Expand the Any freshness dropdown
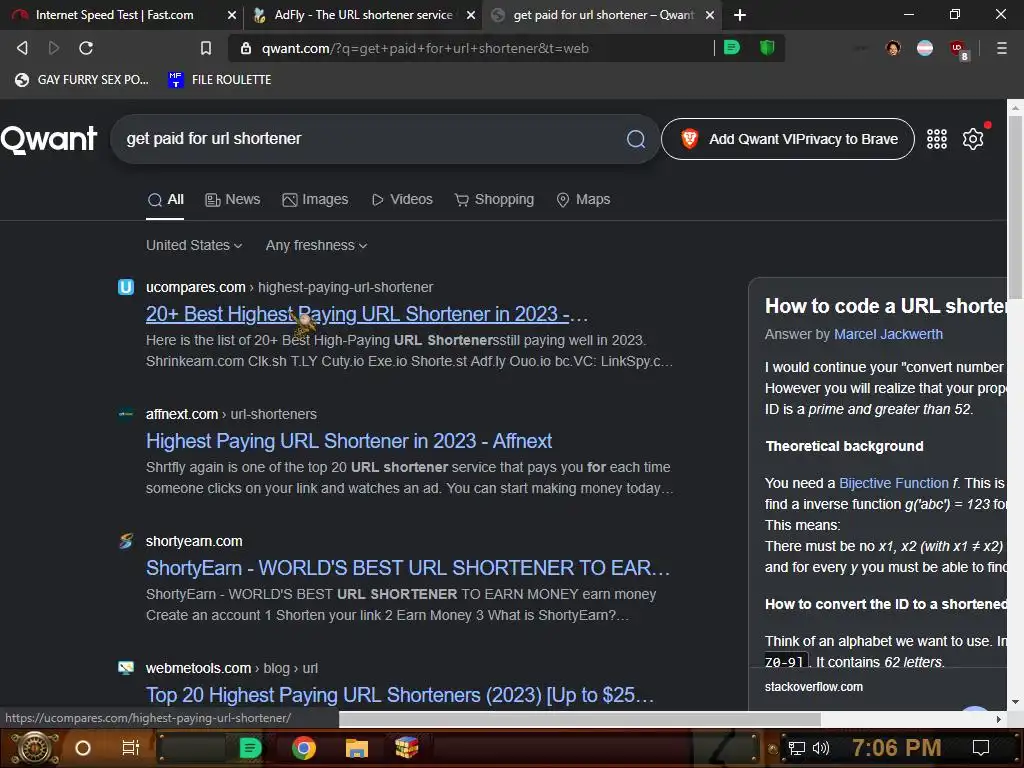This screenshot has width=1024, height=768. coord(316,245)
